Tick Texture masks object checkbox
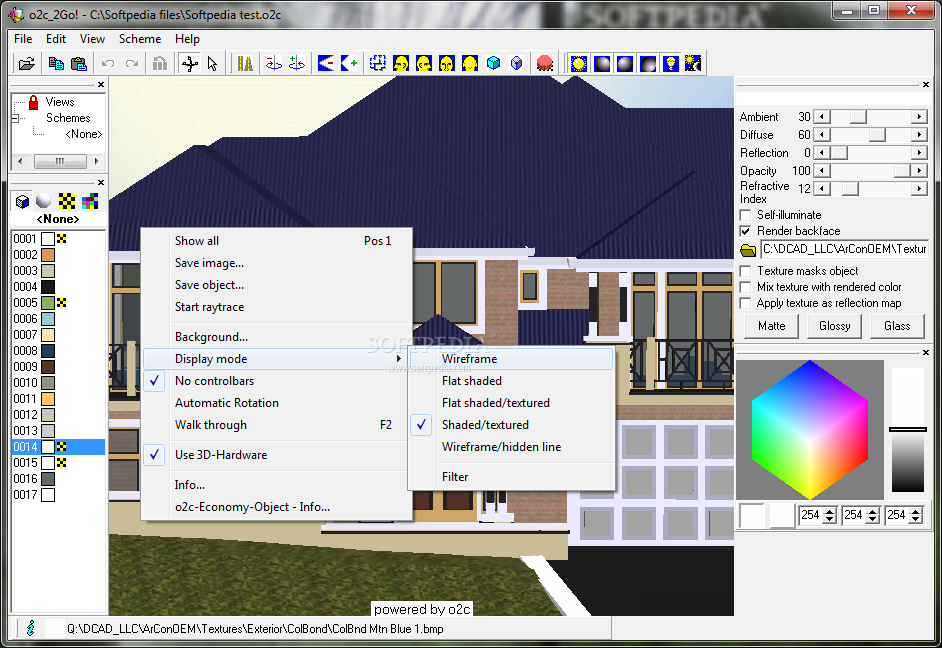Image resolution: width=942 pixels, height=648 pixels. pyautogui.click(x=746, y=271)
